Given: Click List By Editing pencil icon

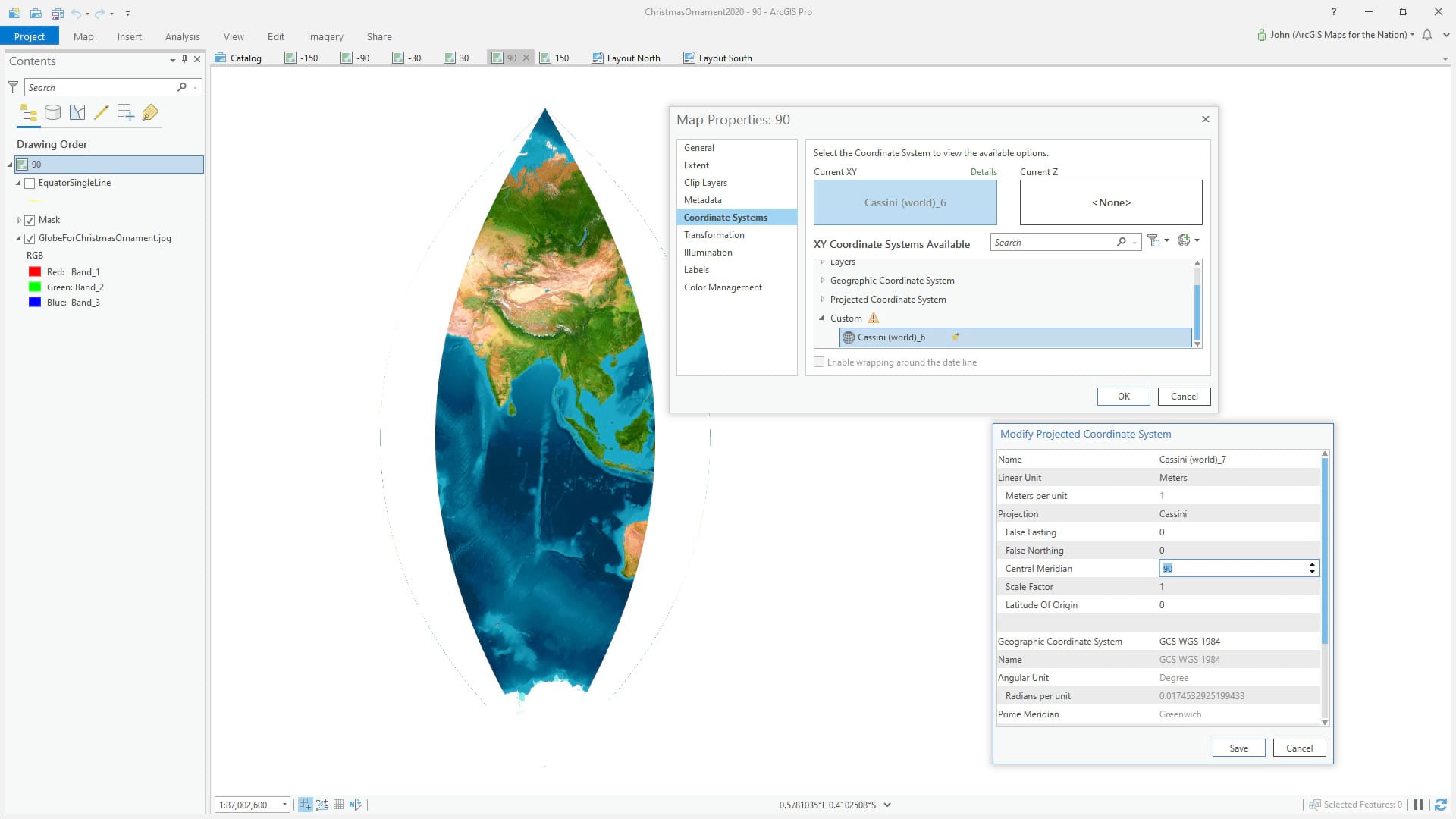Looking at the screenshot, I should click(x=102, y=113).
